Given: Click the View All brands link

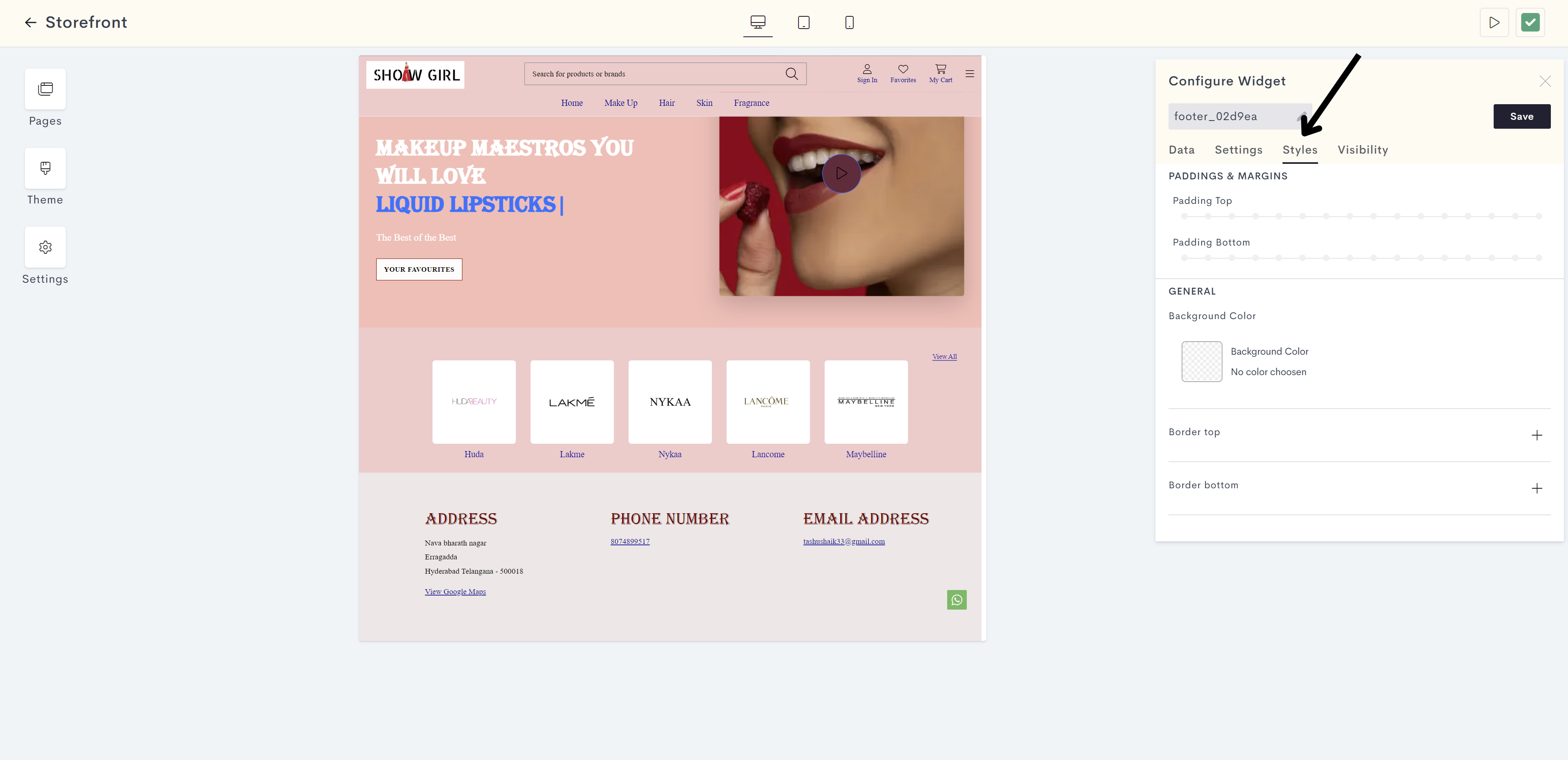Looking at the screenshot, I should [x=944, y=357].
